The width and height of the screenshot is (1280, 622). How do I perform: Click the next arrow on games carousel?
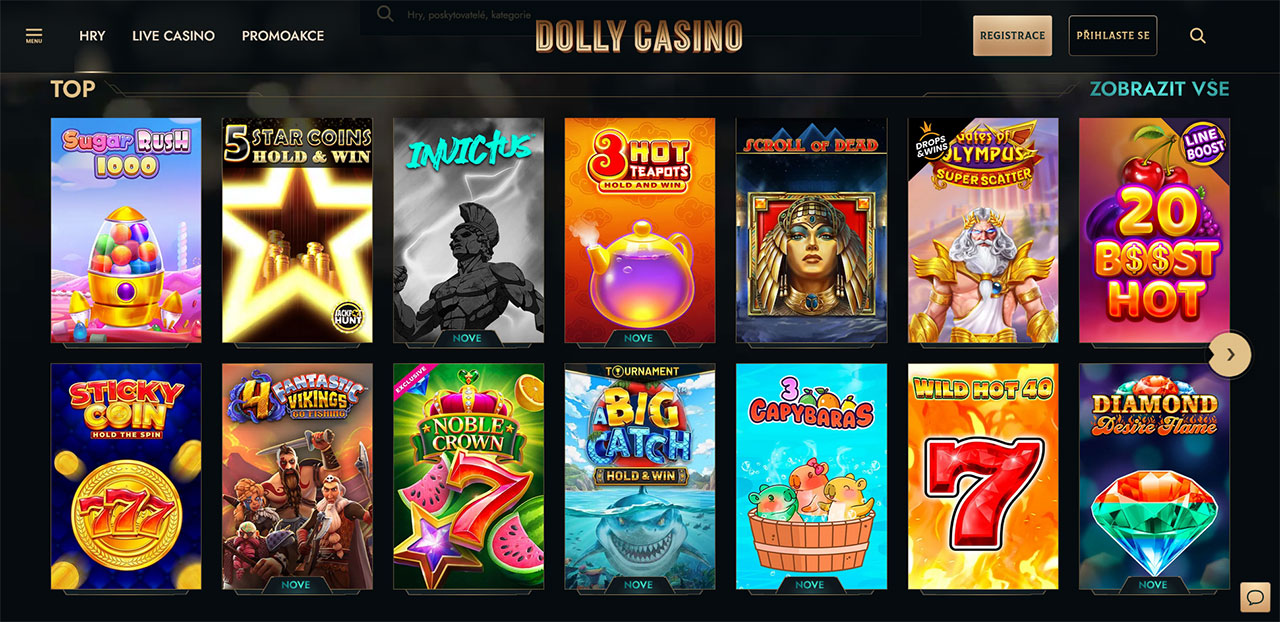click(x=1230, y=354)
